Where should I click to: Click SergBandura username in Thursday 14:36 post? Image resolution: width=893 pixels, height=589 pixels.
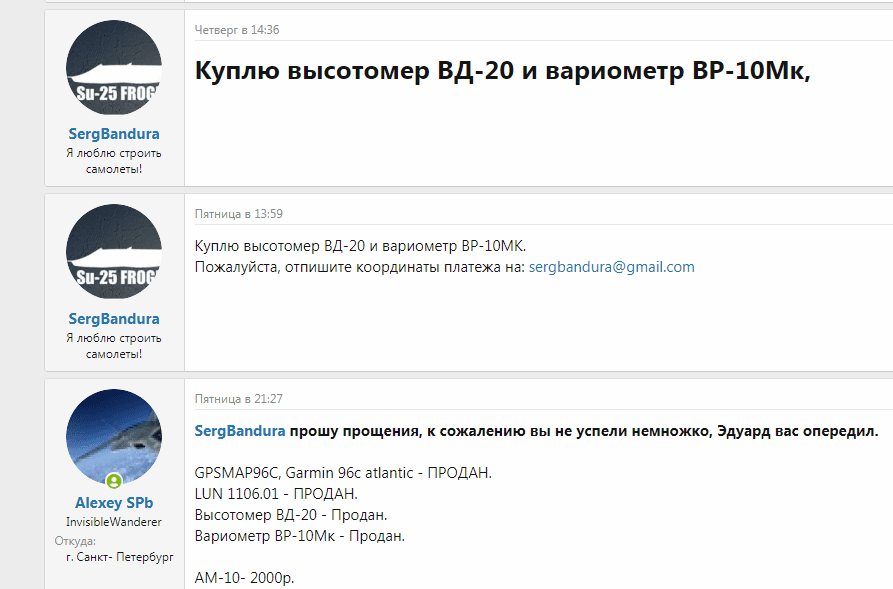click(114, 134)
